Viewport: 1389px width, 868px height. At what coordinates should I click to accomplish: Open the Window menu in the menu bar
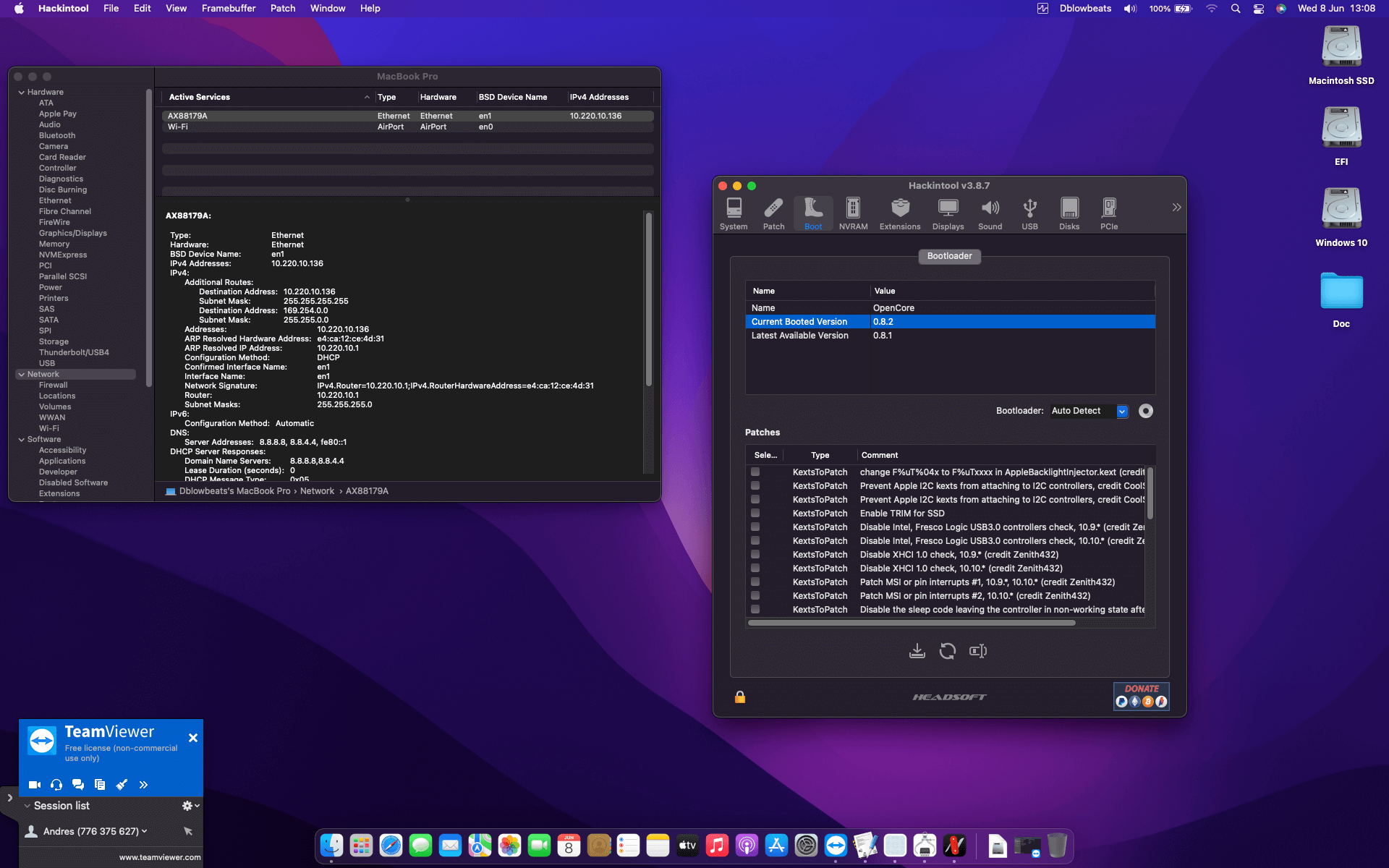click(x=328, y=8)
